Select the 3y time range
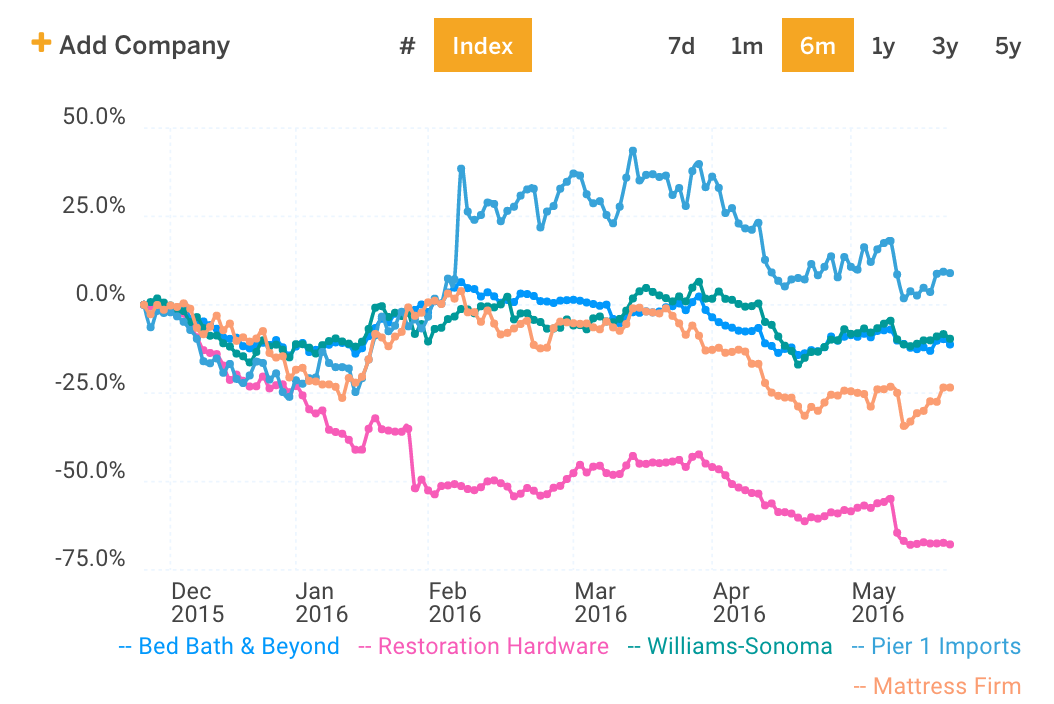This screenshot has height=704, width=1054. point(944,45)
